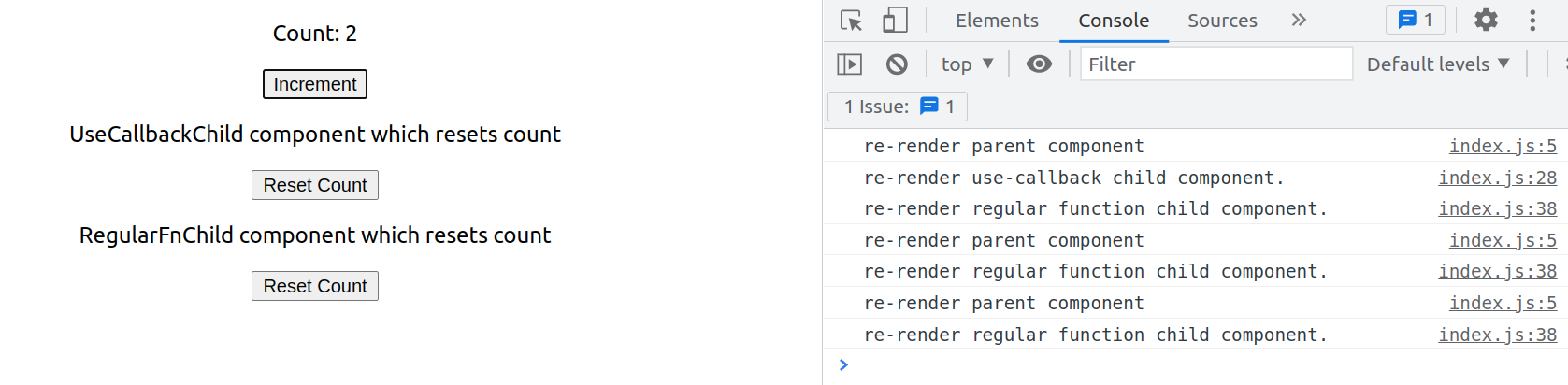Screen dimensions: 1568x385
Task: Click Reset Count under RegularFnChild
Action: (315, 286)
